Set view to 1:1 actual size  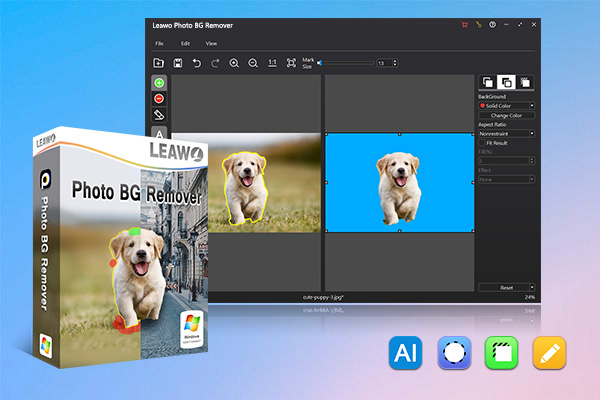272,63
